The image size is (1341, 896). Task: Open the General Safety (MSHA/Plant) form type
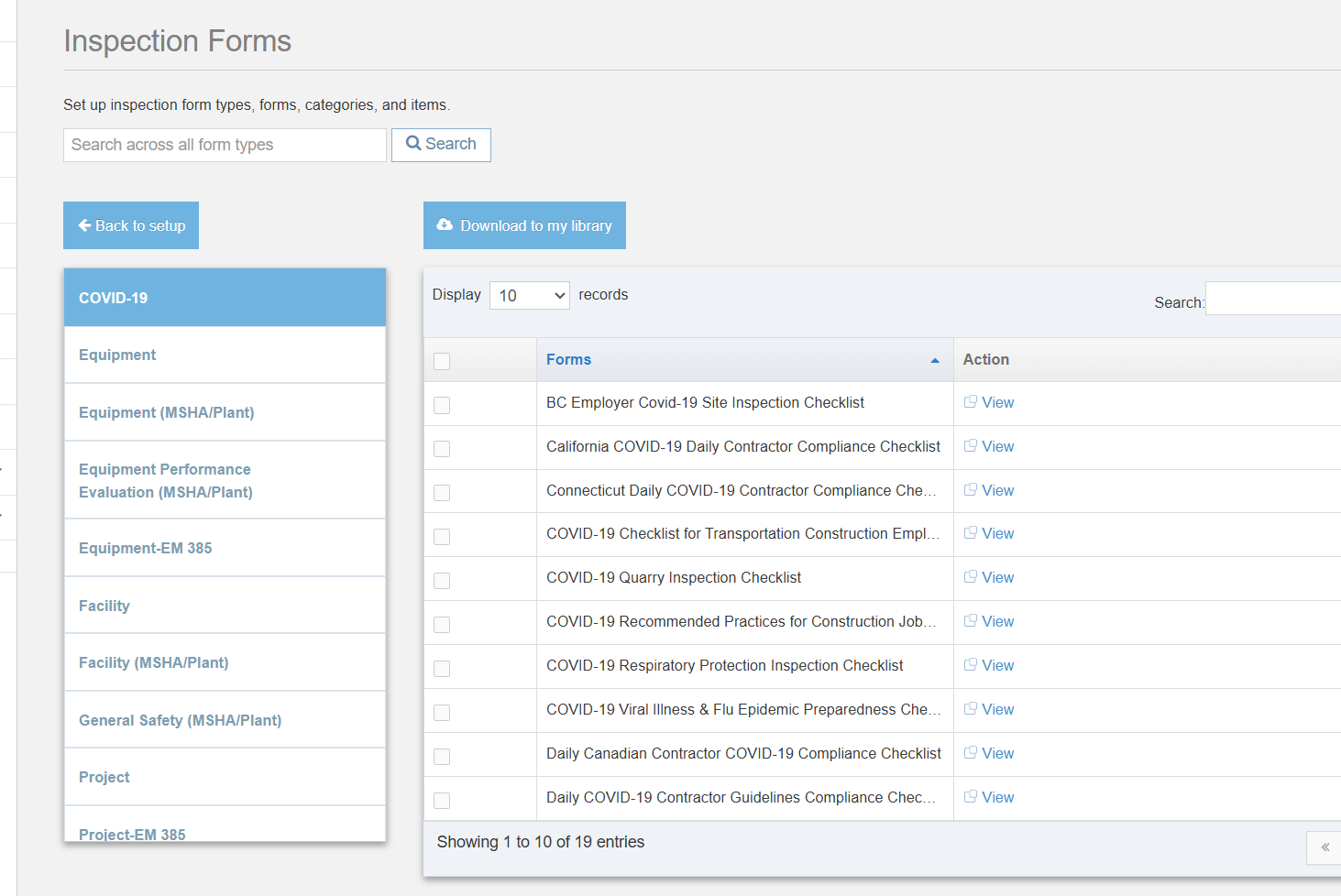point(225,720)
